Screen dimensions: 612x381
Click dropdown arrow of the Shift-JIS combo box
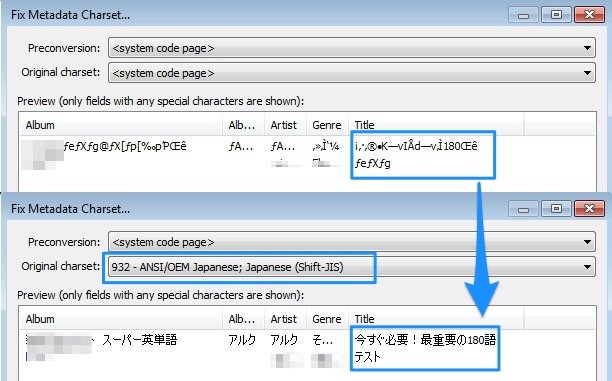pyautogui.click(x=587, y=267)
